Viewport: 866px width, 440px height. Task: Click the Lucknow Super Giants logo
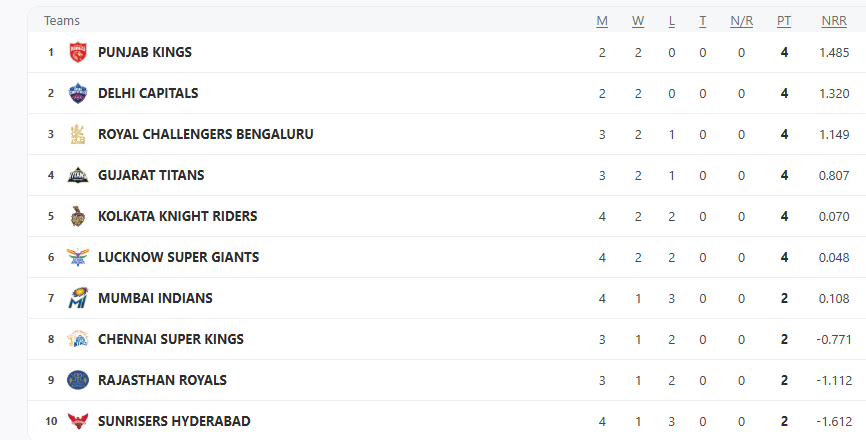click(x=78, y=257)
